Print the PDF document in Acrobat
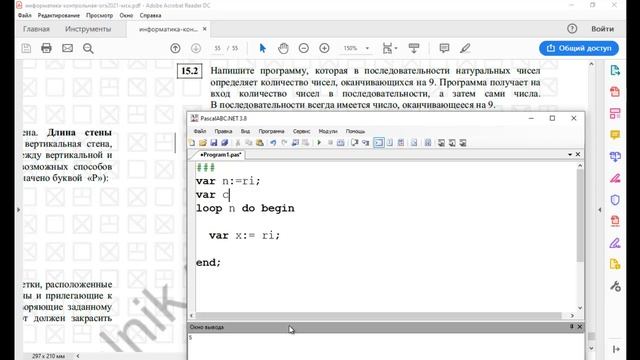640x360 pixels. pos(47,48)
